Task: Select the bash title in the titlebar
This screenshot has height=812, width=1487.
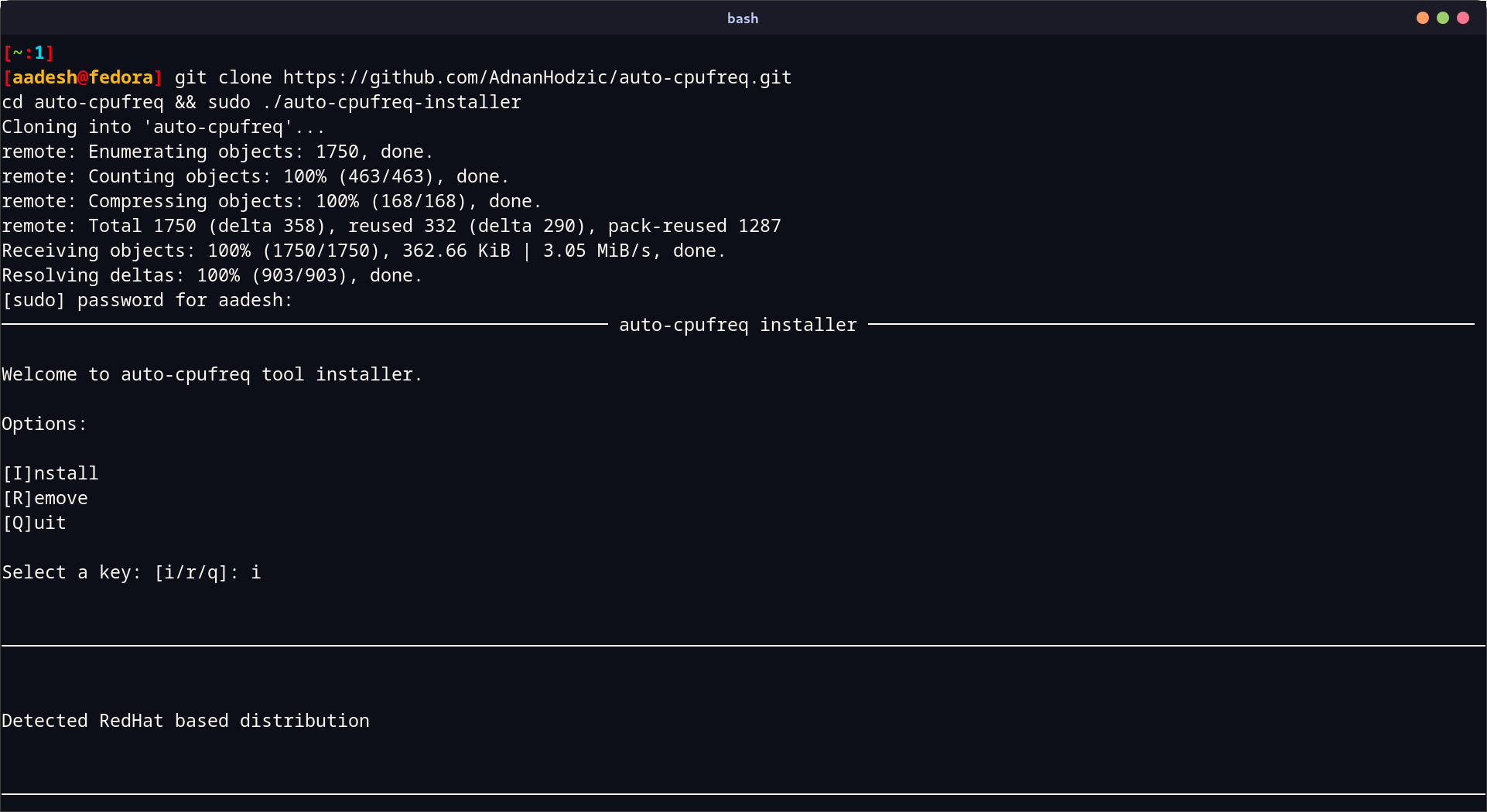Action: (x=742, y=18)
